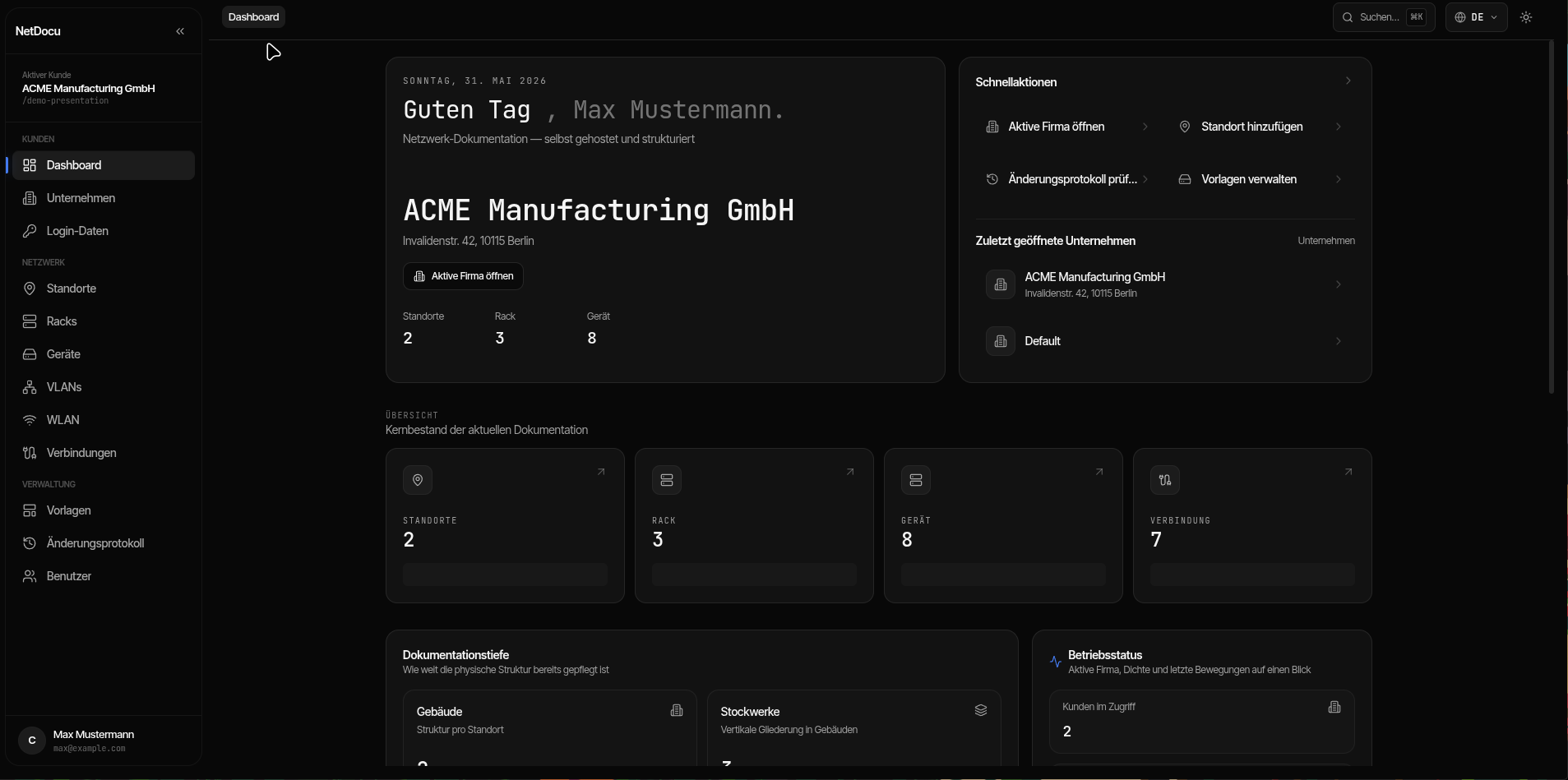Click the Gebäude card building icon
The image size is (1568, 780).
(x=677, y=710)
